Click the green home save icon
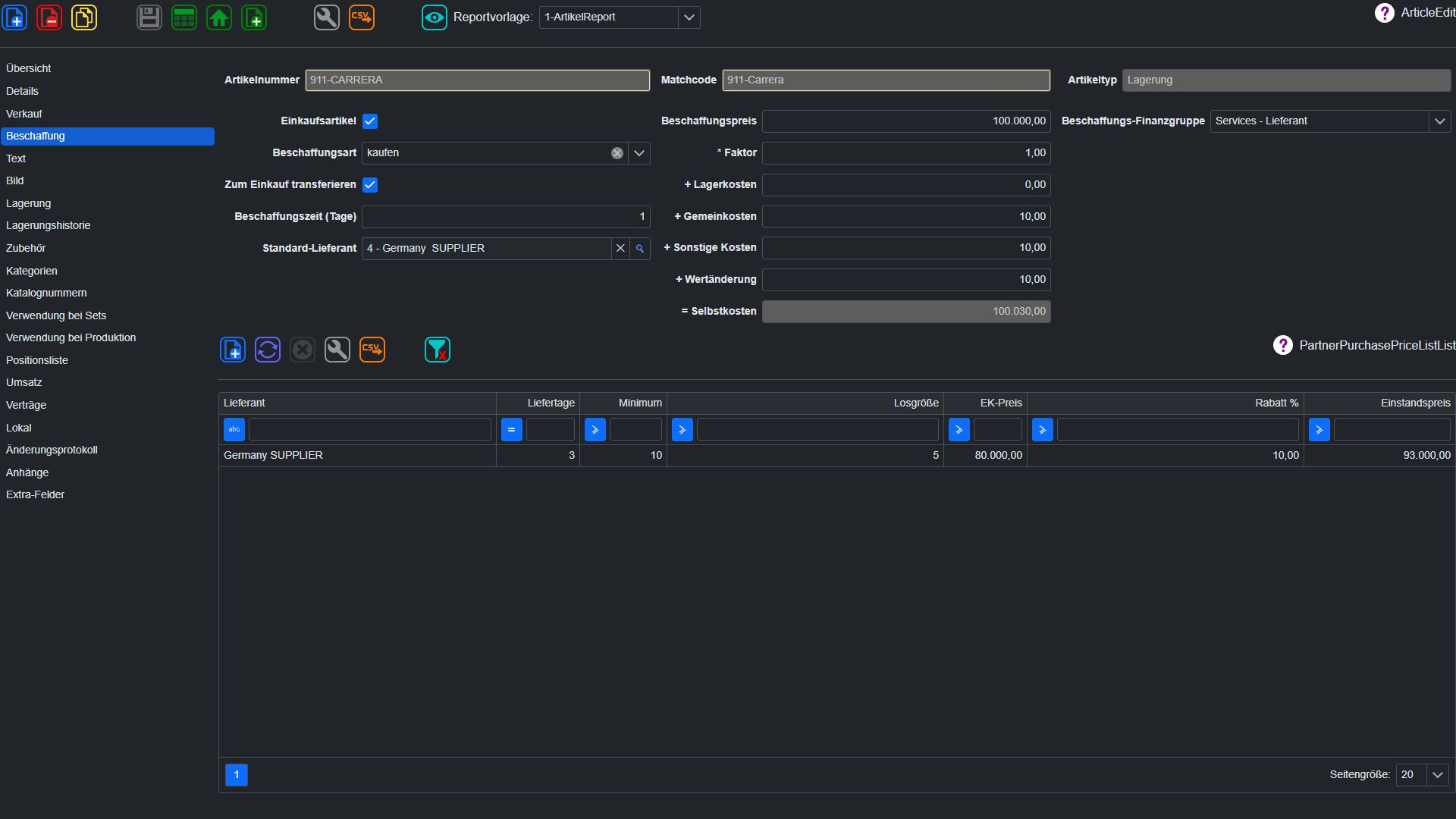1456x819 pixels. (219, 17)
